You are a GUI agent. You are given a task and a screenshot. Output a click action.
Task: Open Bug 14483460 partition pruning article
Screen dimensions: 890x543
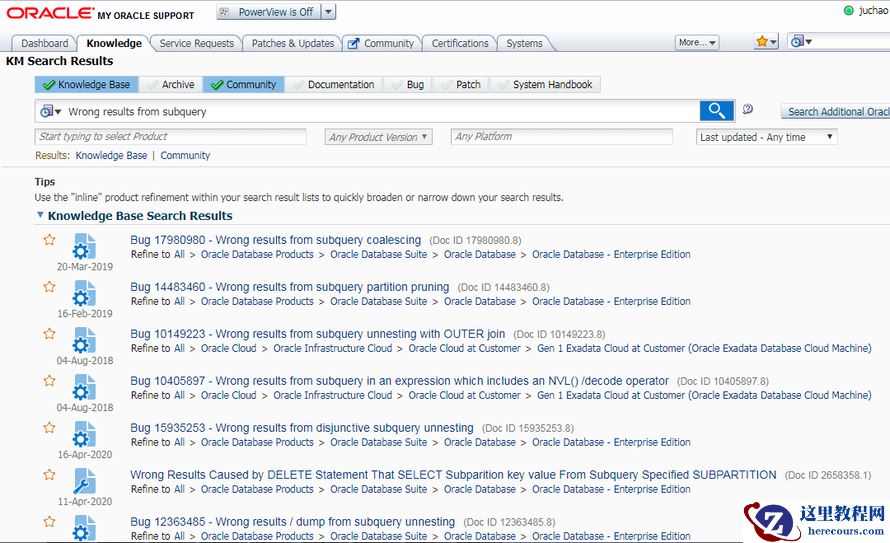coord(289,287)
